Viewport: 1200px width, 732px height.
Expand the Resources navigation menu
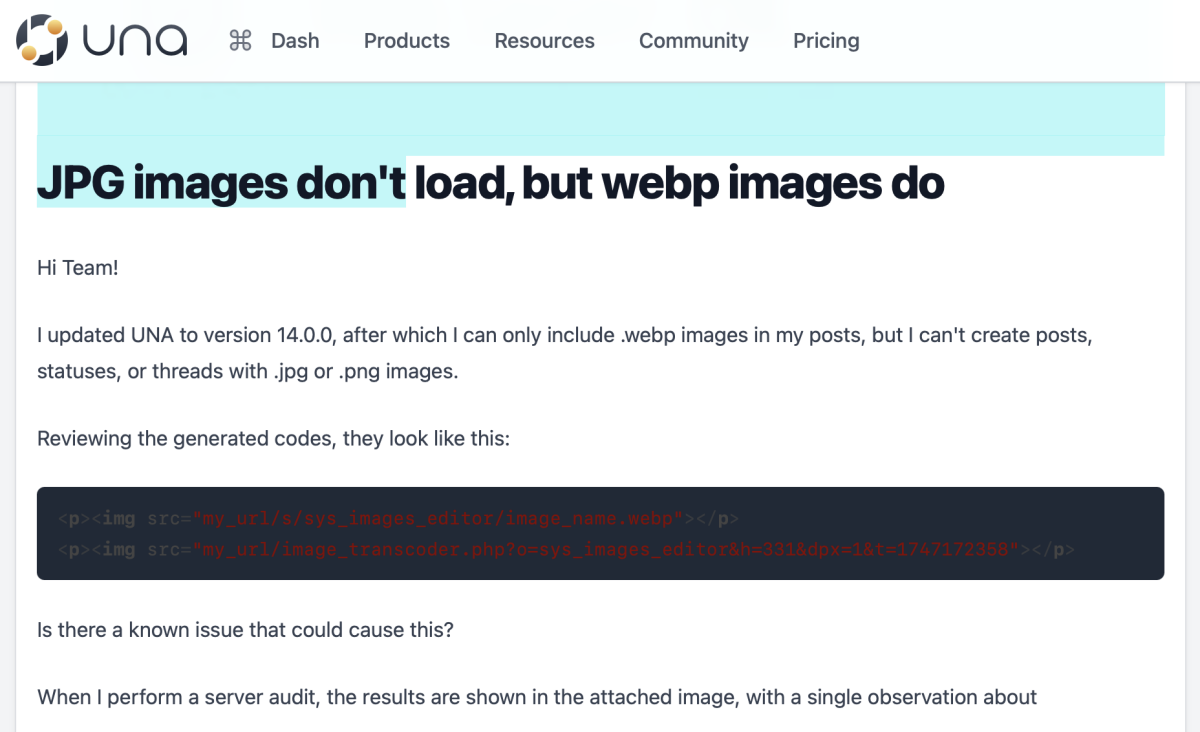coord(544,41)
